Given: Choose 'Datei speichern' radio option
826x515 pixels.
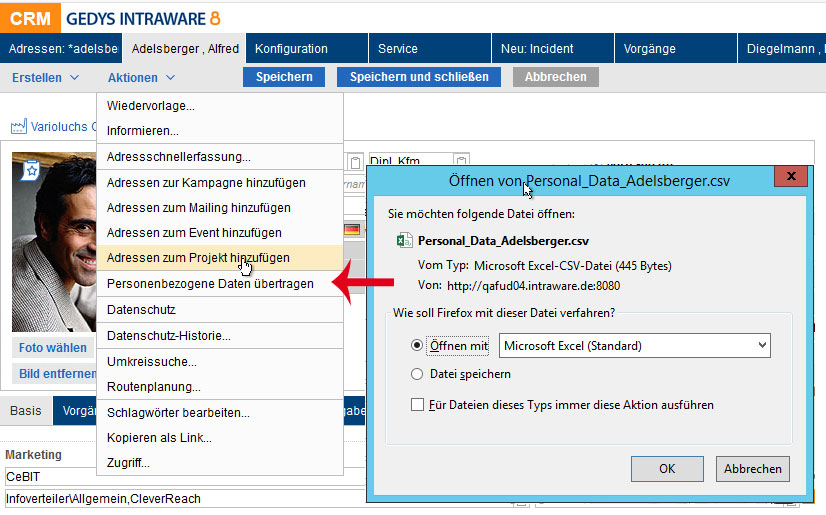Looking at the screenshot, I should pyautogui.click(x=417, y=374).
